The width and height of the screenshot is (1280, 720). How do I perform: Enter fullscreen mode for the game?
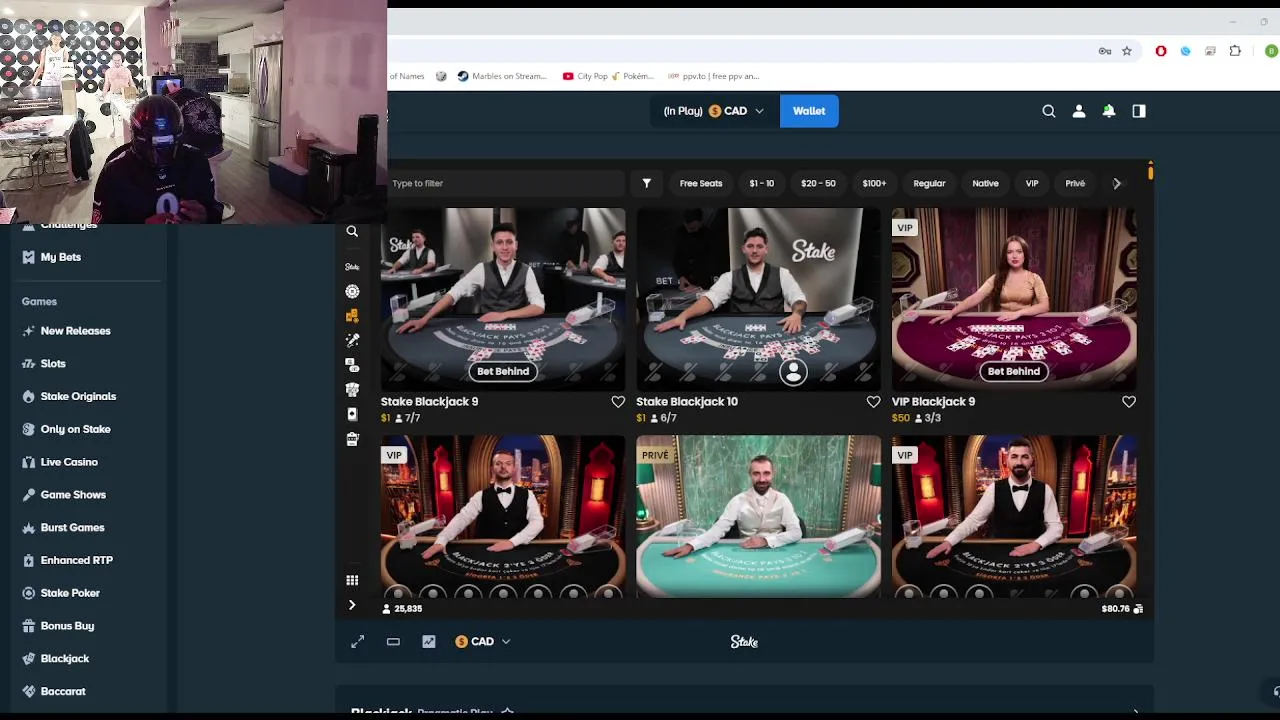tap(357, 642)
